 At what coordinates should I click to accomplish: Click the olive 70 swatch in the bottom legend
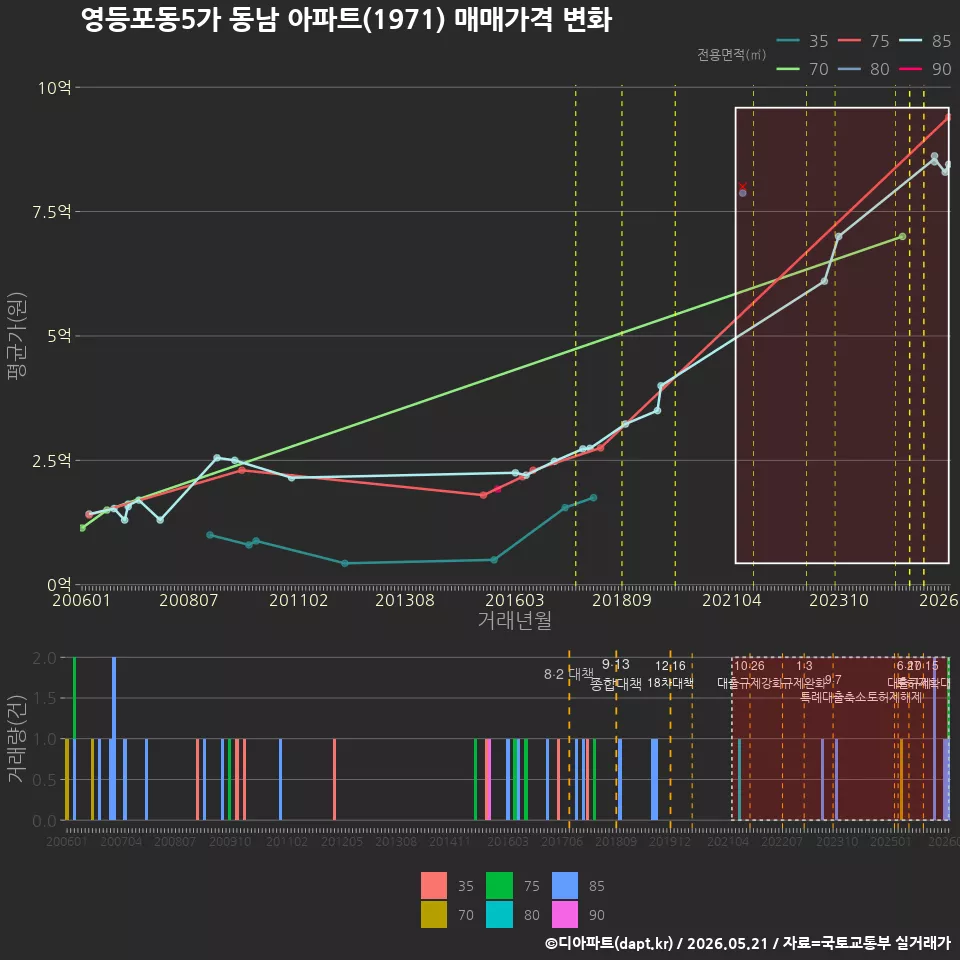(x=433, y=915)
